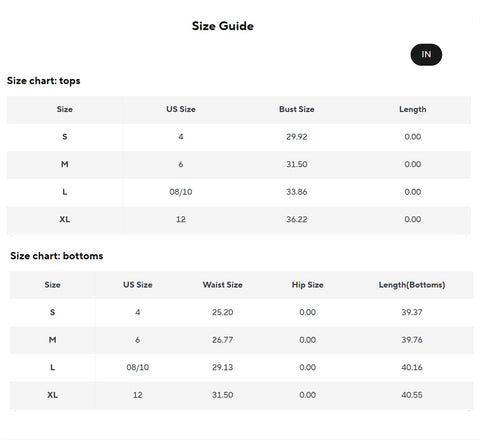
Task: Click bust size value 36.22
Action: [x=297, y=219]
